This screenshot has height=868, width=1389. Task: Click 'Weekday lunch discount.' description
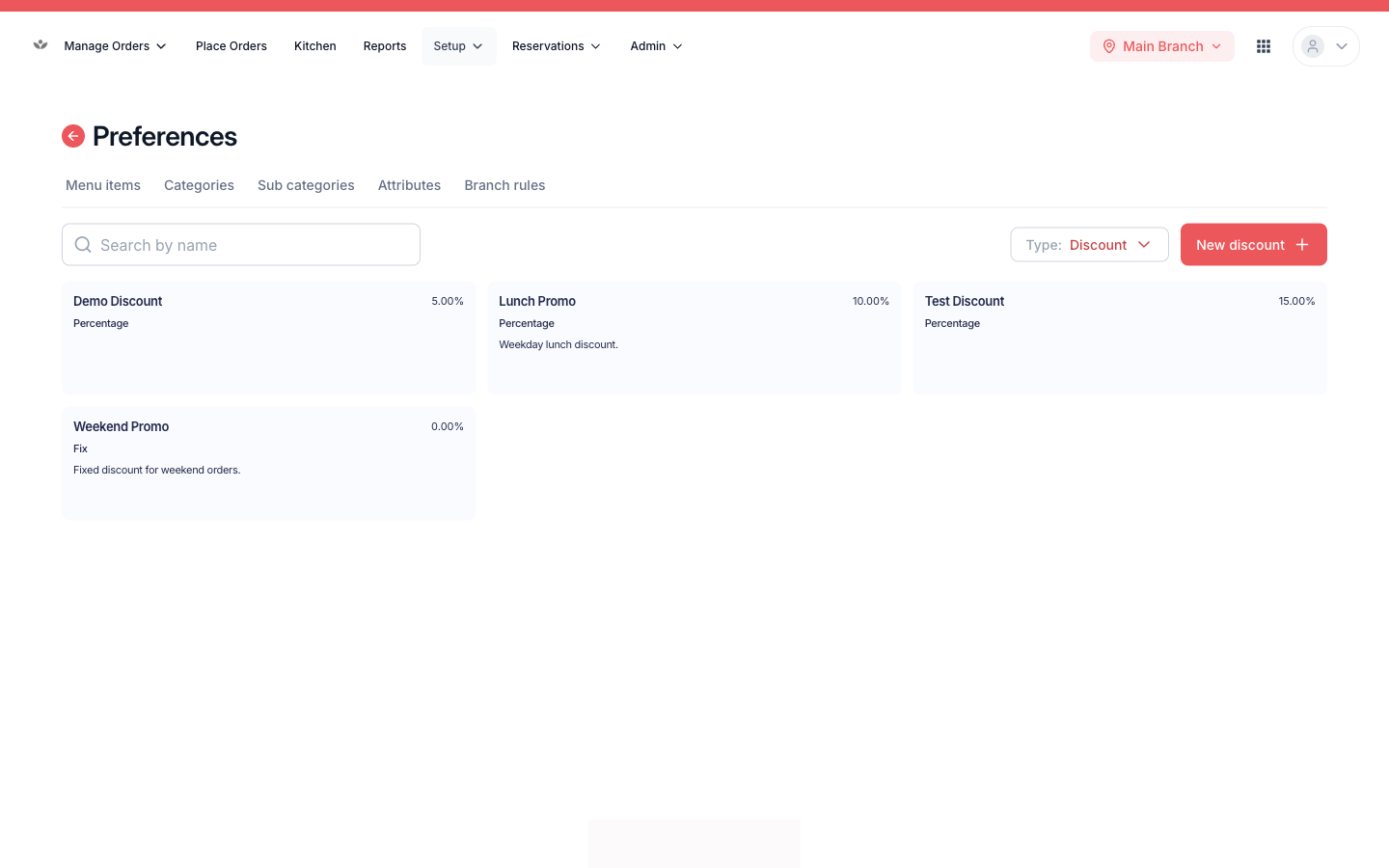[x=558, y=344]
